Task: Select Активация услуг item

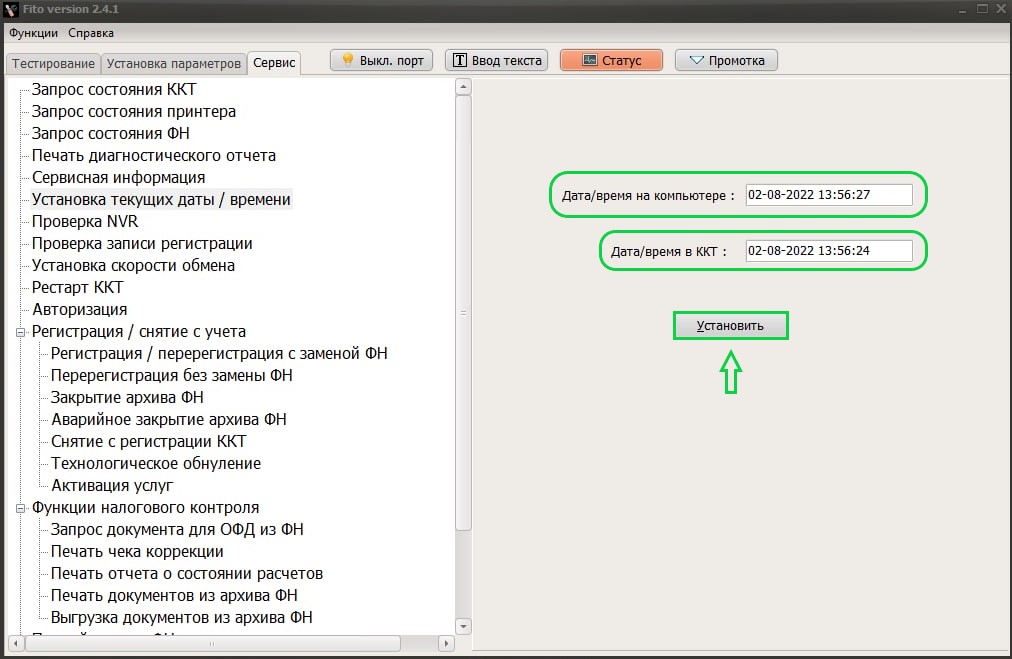Action: coord(112,485)
